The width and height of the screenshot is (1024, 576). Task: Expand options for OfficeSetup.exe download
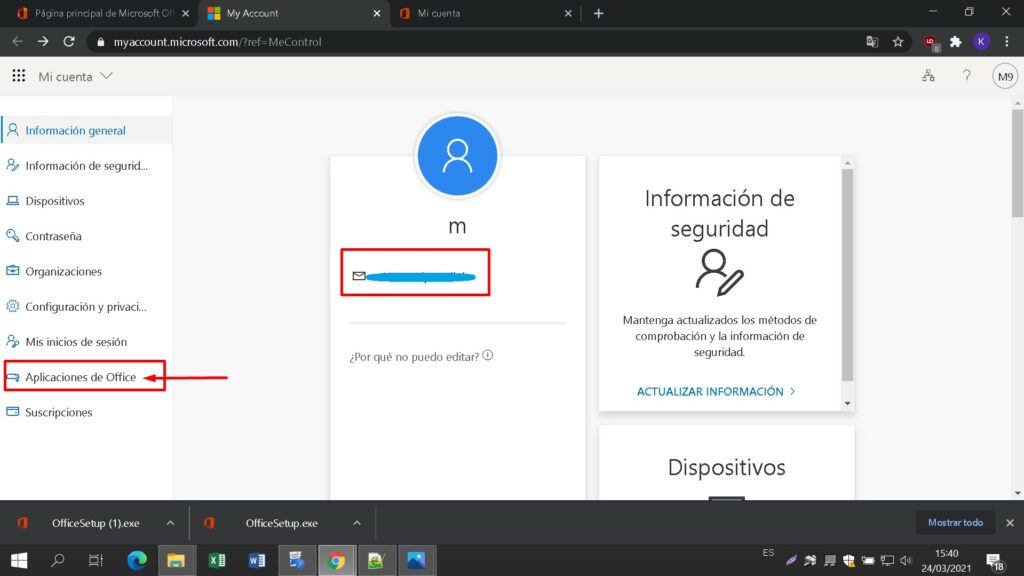(357, 523)
